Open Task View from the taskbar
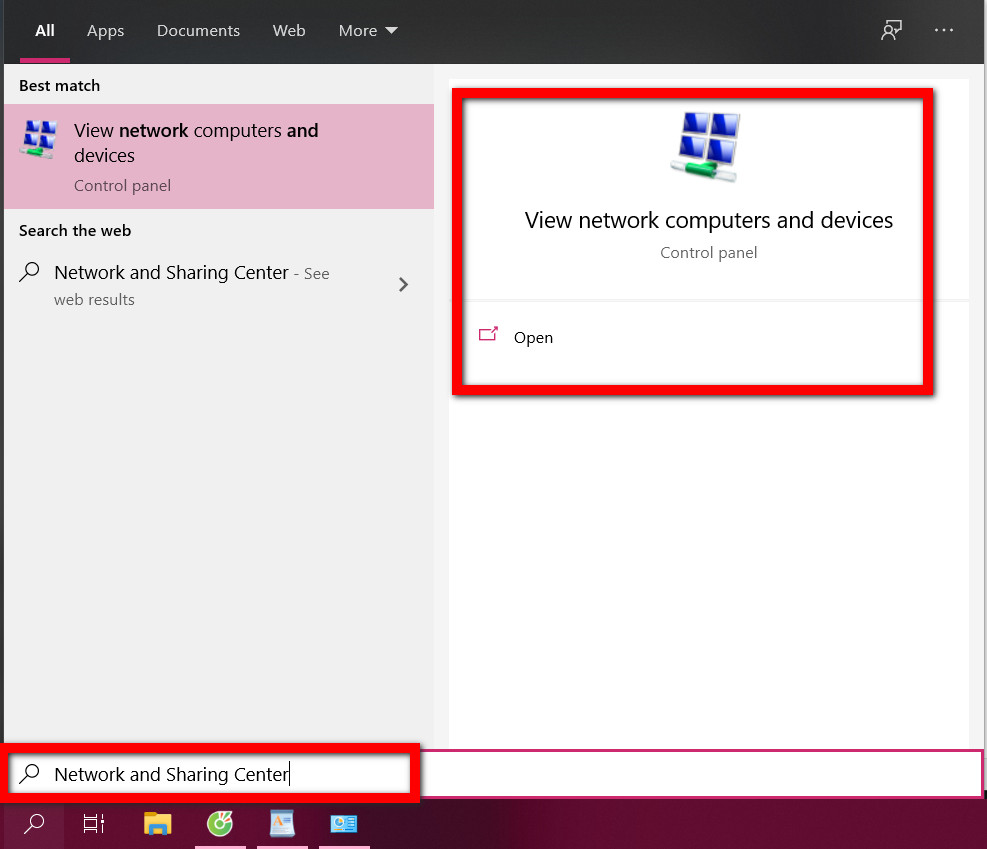The image size is (987, 849). click(x=94, y=823)
